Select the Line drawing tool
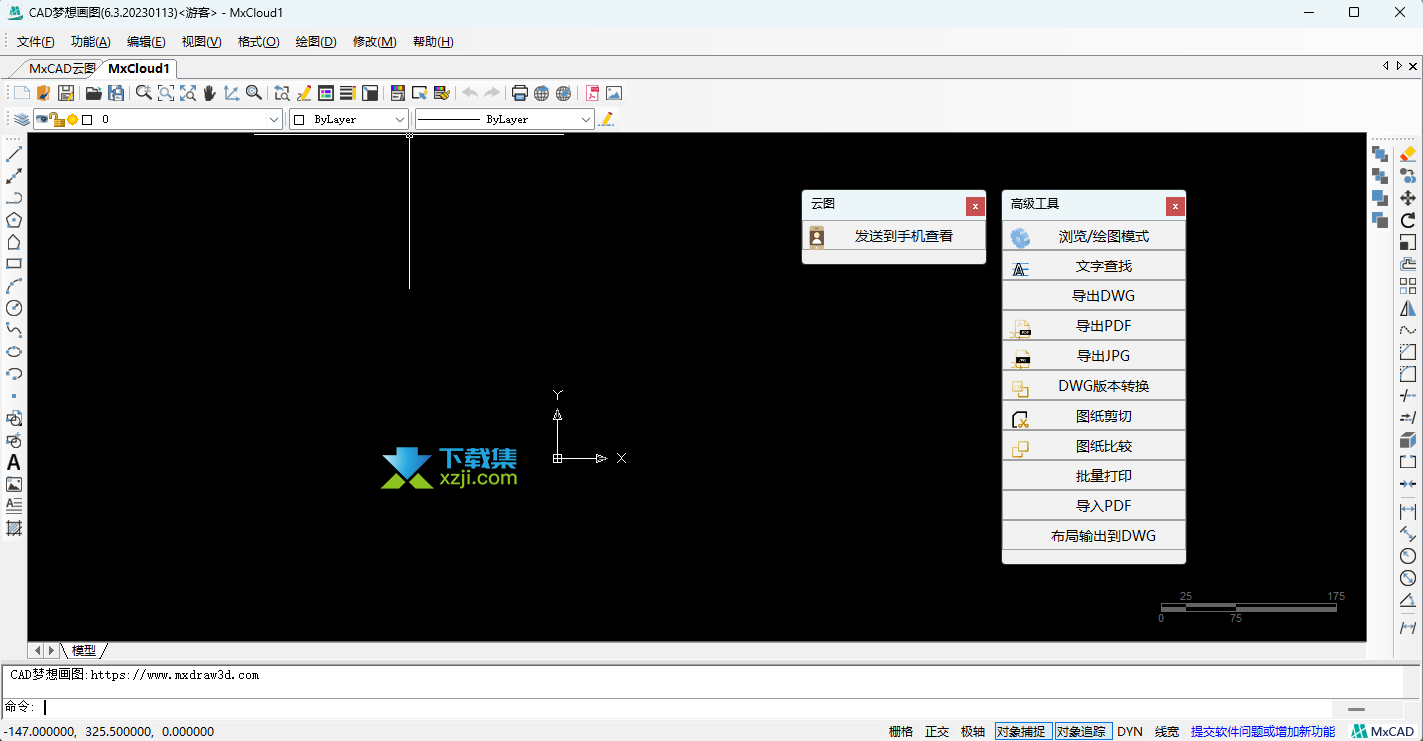 pyautogui.click(x=14, y=154)
